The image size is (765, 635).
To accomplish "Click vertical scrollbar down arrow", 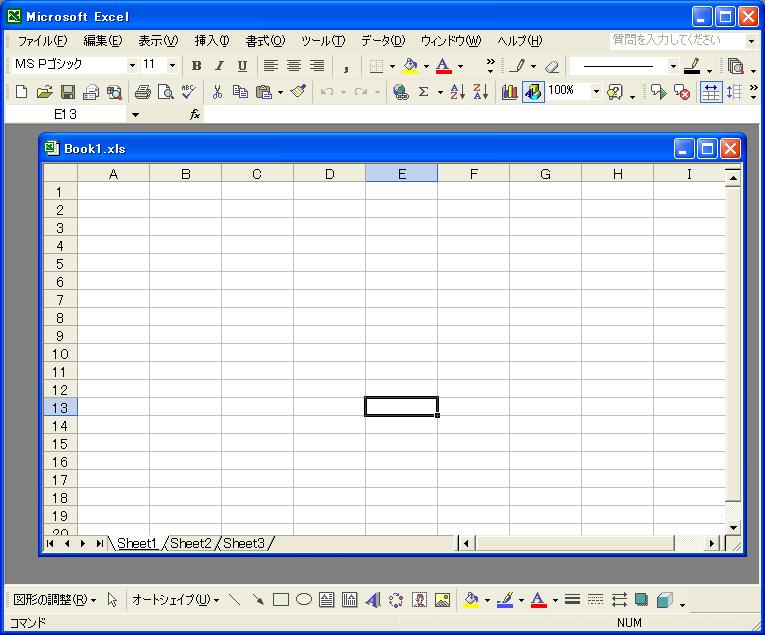I will 733,527.
